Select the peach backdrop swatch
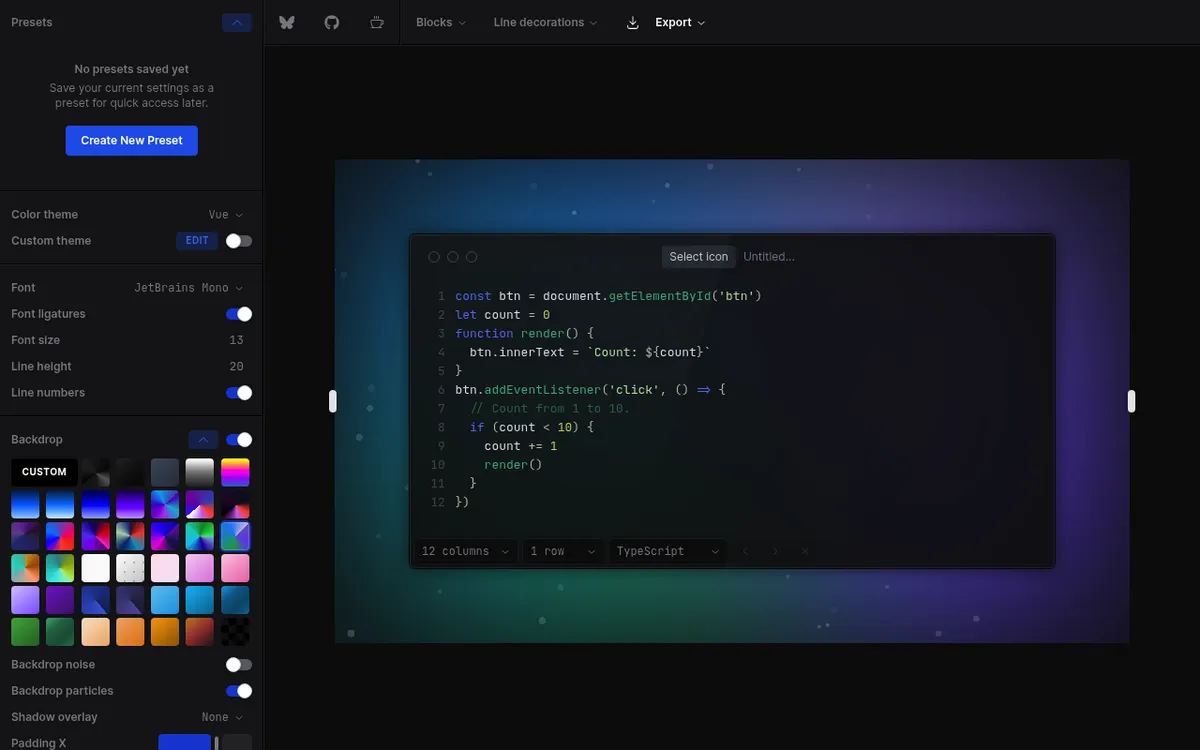The image size is (1200, 750). coord(95,632)
